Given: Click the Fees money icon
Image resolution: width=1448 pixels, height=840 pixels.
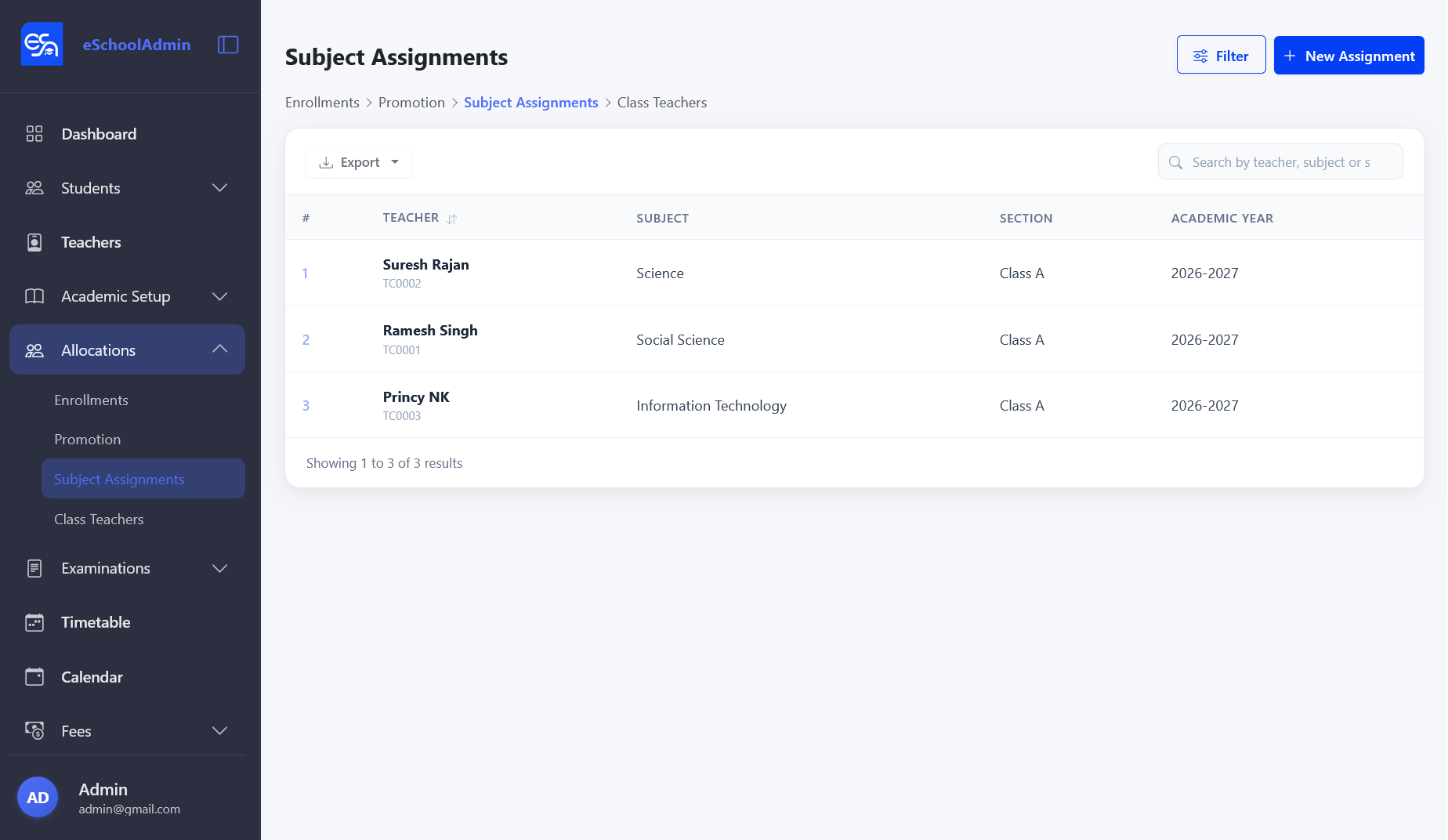Looking at the screenshot, I should [34, 731].
